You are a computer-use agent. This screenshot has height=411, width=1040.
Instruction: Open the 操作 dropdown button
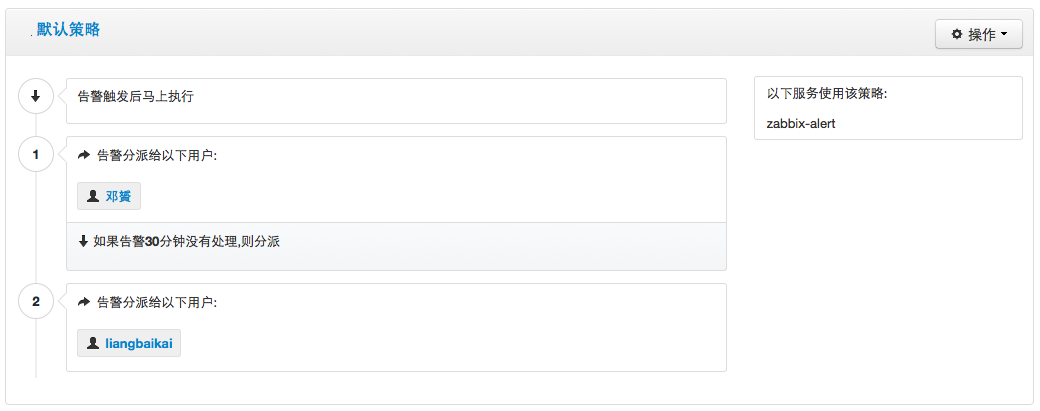click(978, 34)
